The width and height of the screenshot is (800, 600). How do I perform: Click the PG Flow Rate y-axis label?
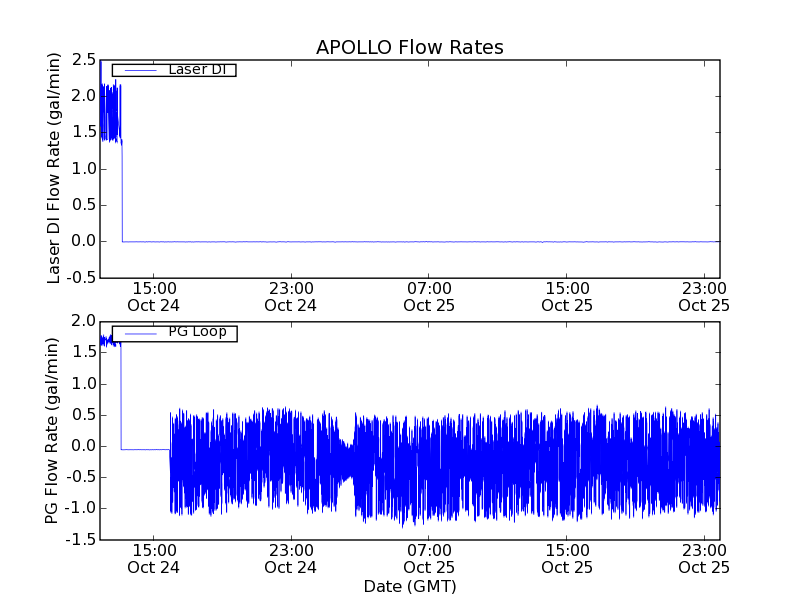pos(52,430)
